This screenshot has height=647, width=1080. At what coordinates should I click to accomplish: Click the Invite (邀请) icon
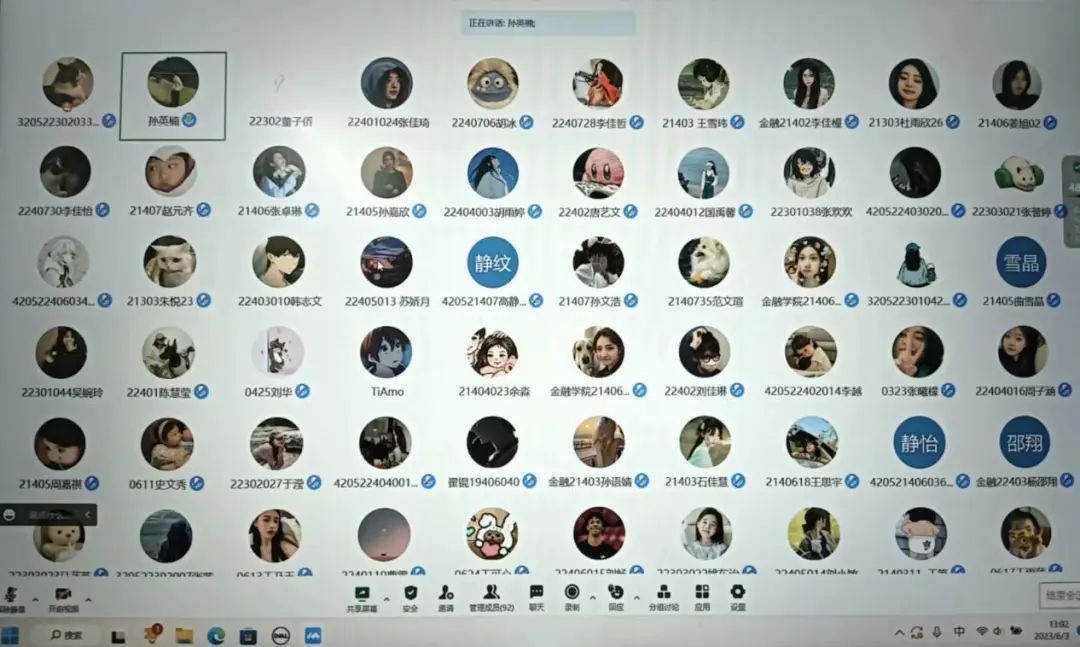point(446,595)
